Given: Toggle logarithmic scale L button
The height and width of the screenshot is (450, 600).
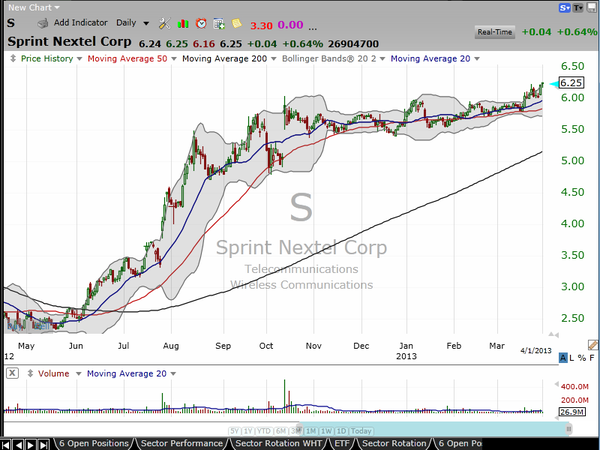Looking at the screenshot, I should pyautogui.click(x=572, y=358).
